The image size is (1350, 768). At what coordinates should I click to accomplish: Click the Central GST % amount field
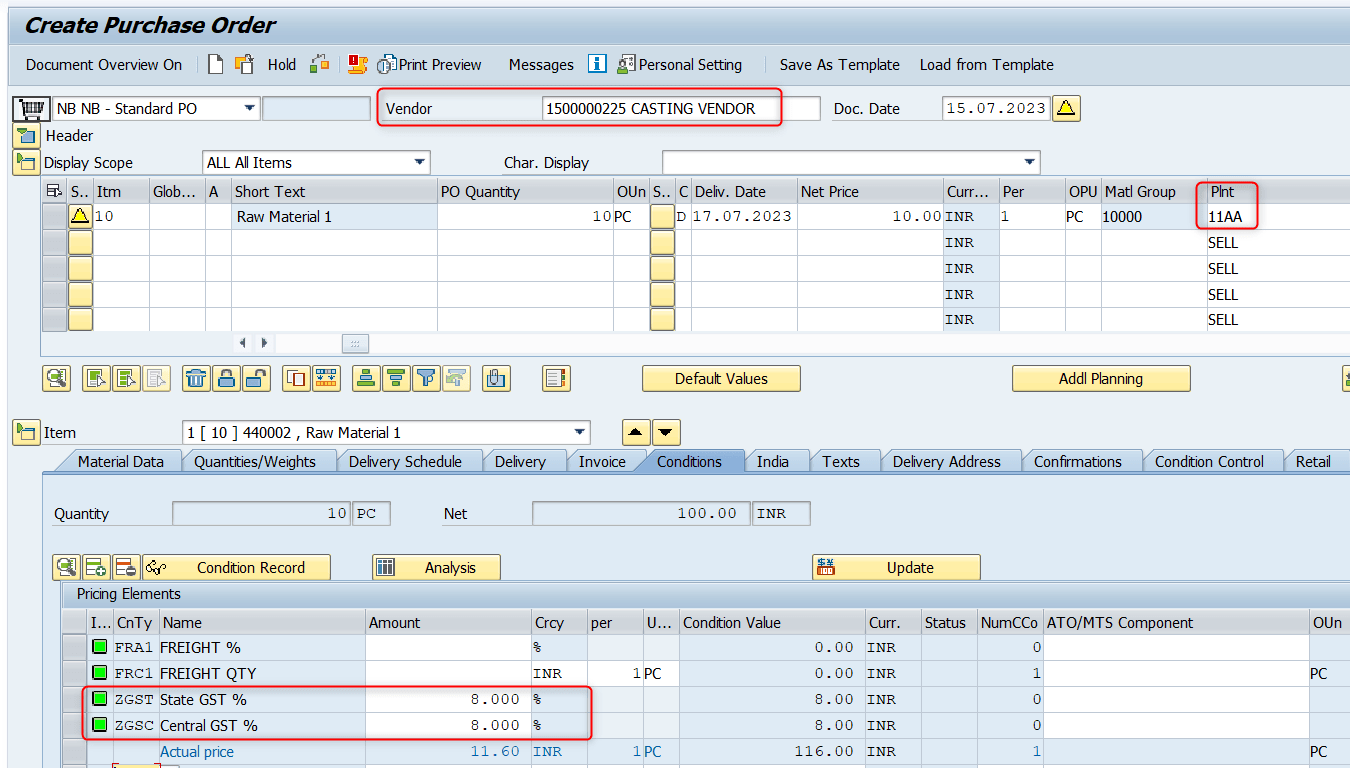coord(449,725)
